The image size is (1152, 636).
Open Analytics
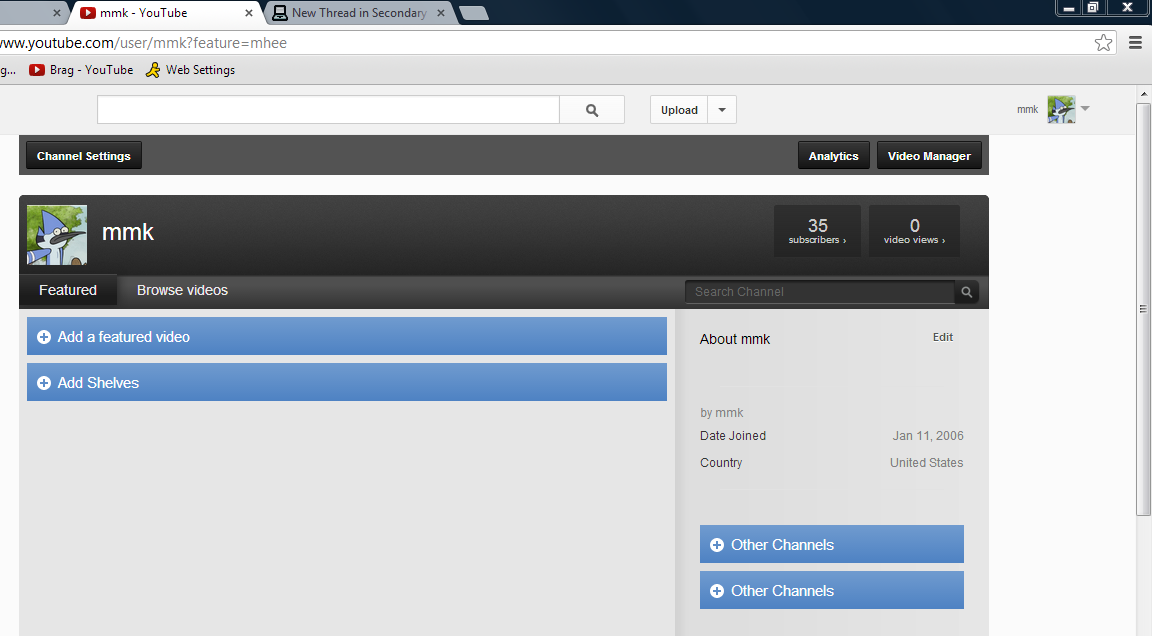(x=833, y=156)
